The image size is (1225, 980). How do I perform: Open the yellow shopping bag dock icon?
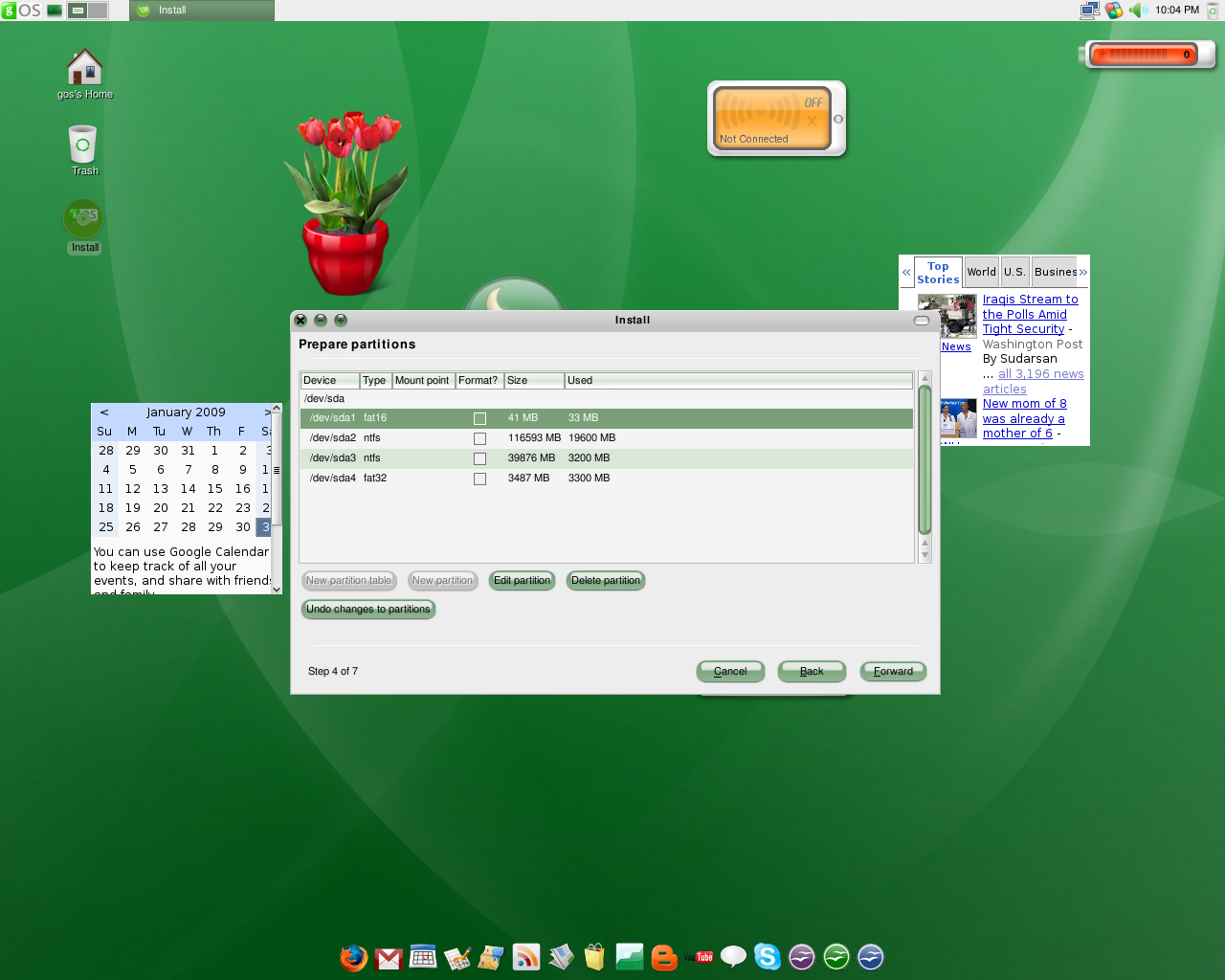(594, 957)
